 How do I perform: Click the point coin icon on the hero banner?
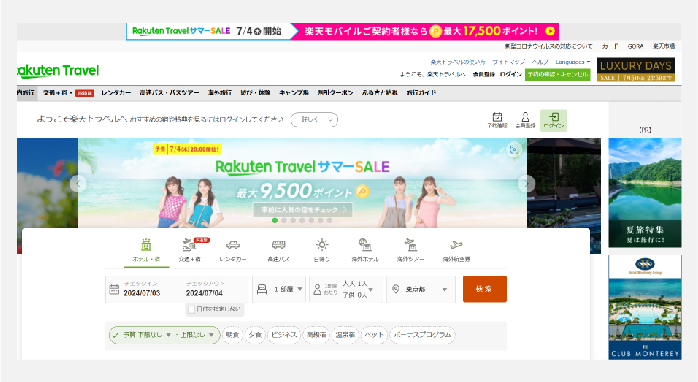point(363,192)
